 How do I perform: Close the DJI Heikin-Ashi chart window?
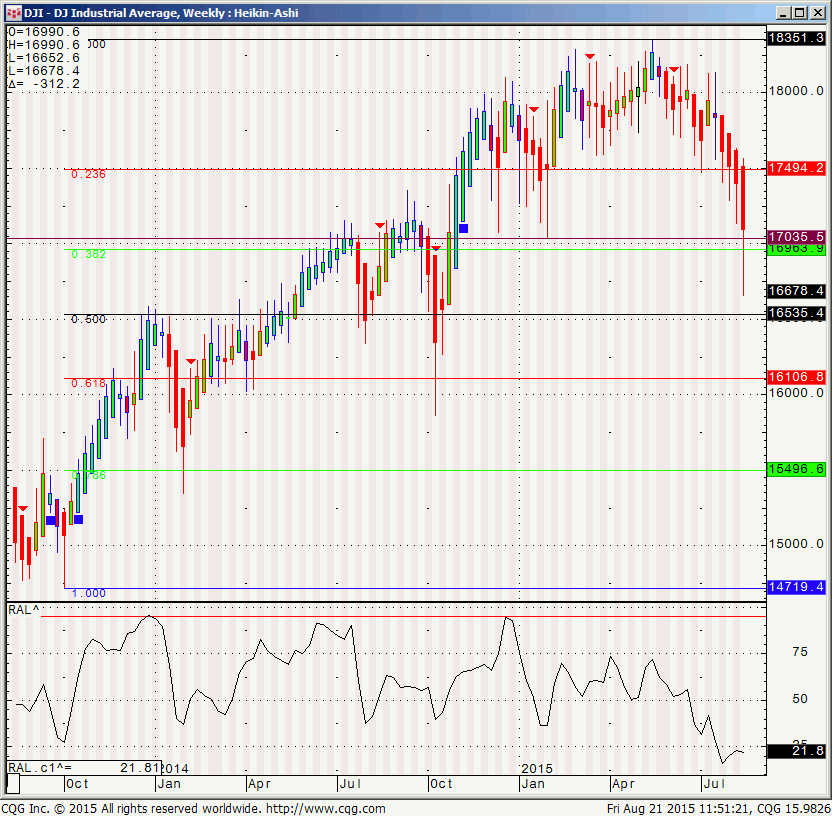tap(816, 13)
